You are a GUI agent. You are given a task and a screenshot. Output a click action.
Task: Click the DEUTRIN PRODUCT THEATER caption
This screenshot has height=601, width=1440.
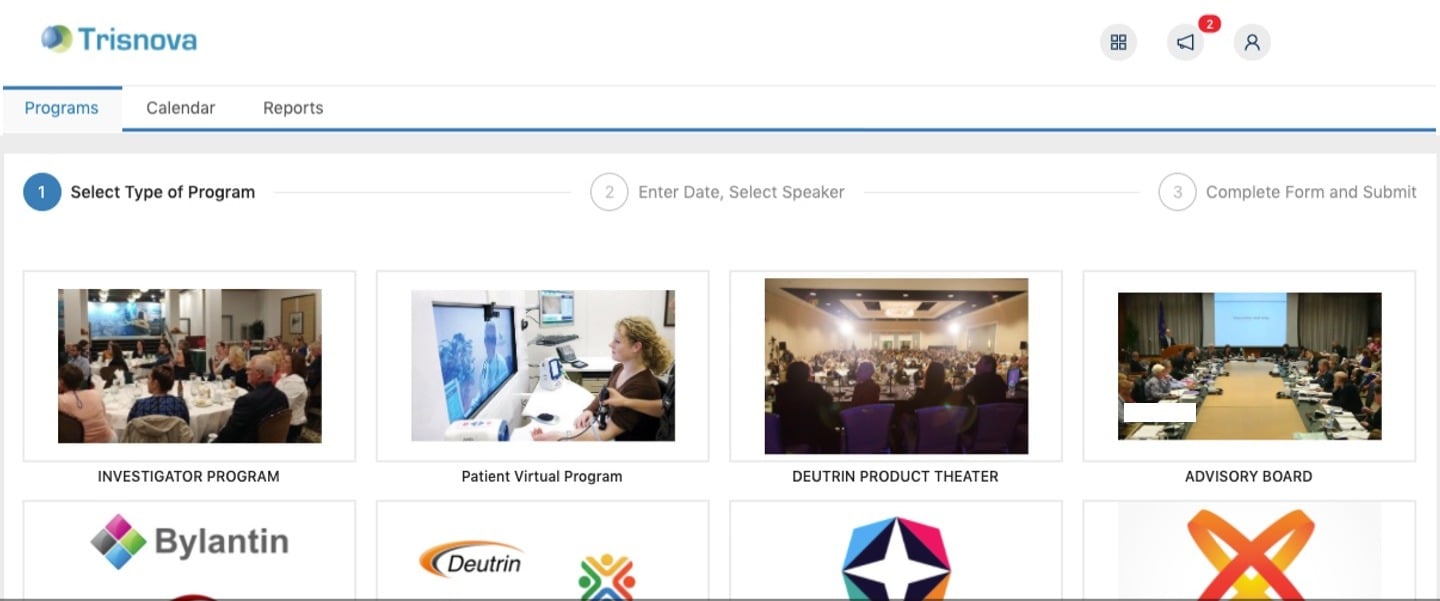[x=895, y=477]
